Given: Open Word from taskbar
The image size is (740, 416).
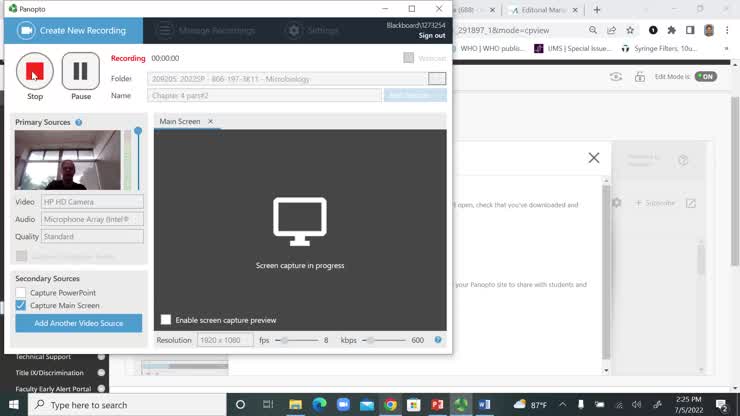Looking at the screenshot, I should (485, 405).
